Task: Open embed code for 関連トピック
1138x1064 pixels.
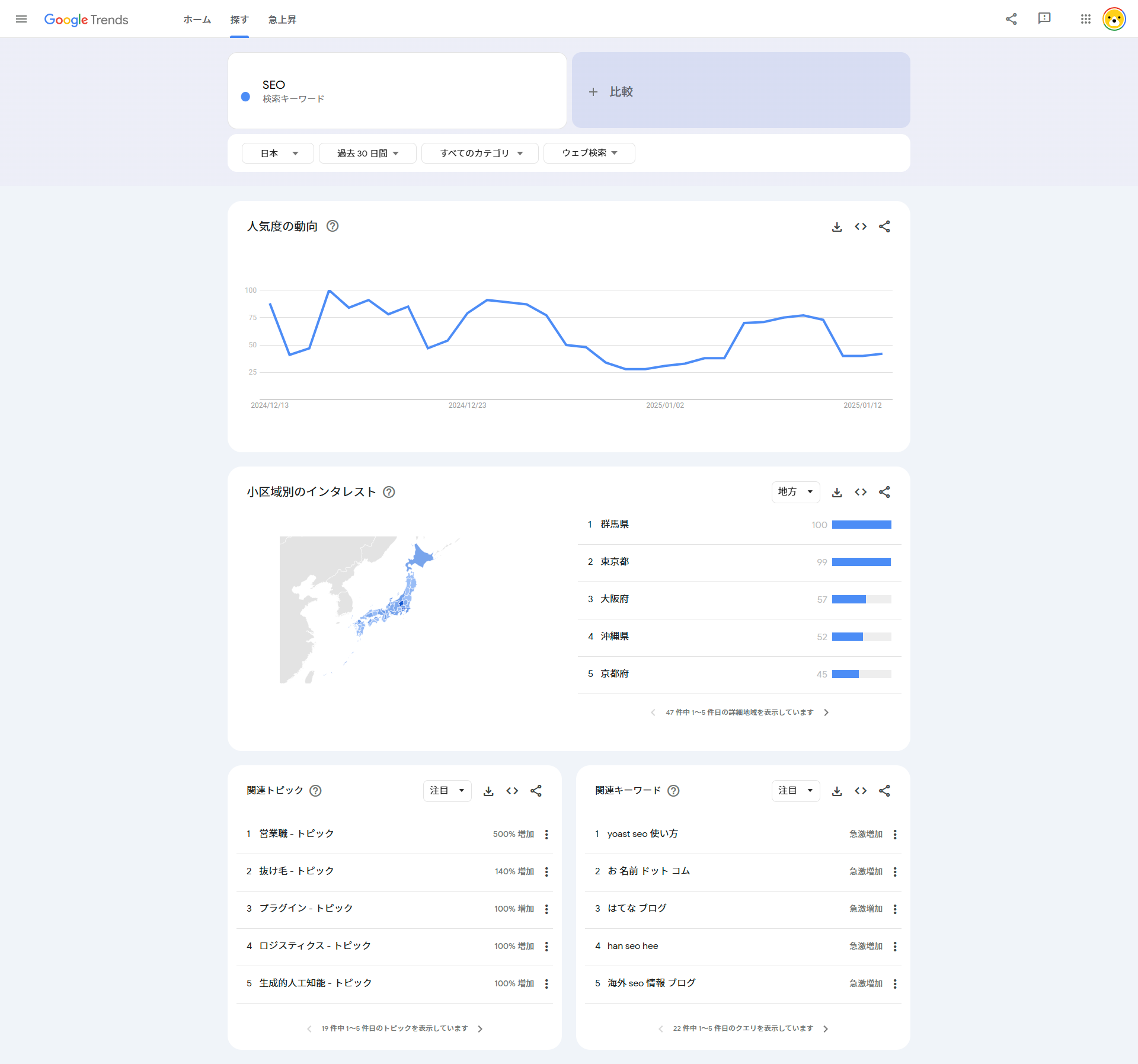Action: tap(512, 791)
